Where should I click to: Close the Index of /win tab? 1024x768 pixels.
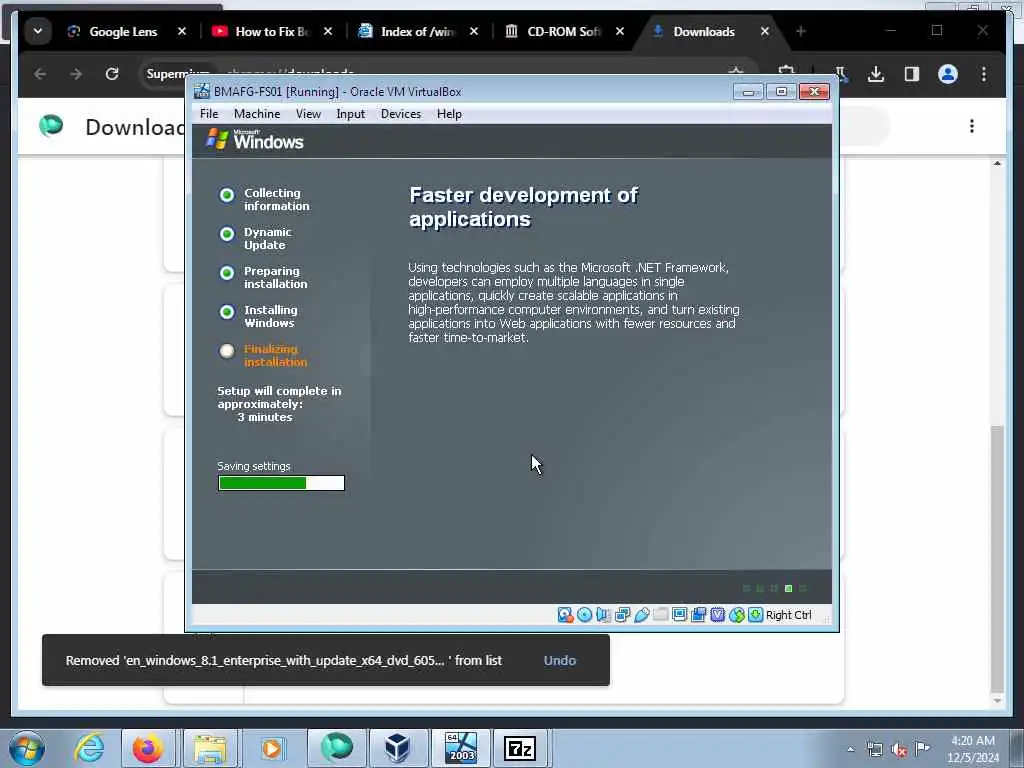pyautogui.click(x=474, y=31)
